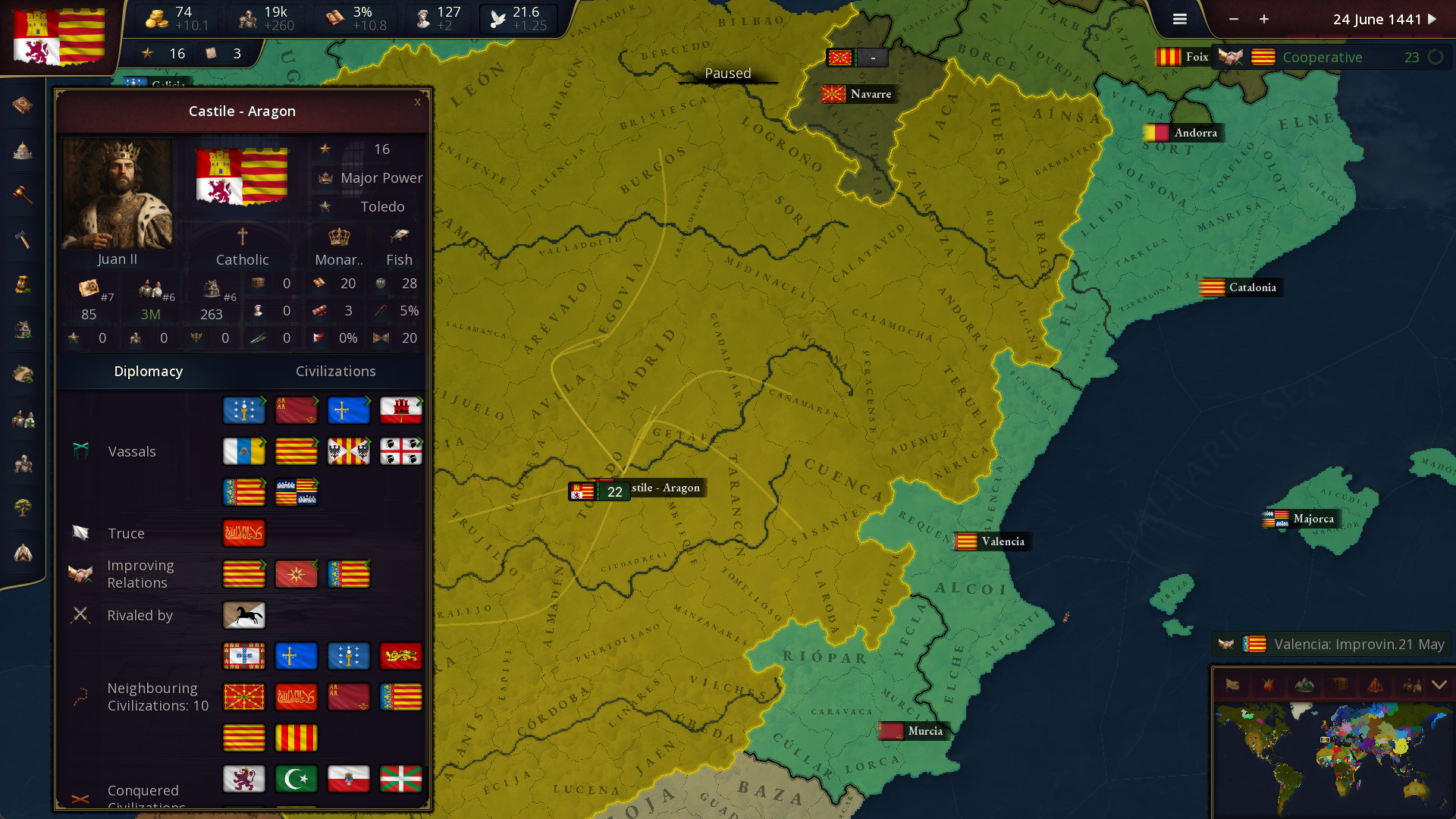
Task: Click the Castile-Aragon flag in panel
Action: coord(242,176)
